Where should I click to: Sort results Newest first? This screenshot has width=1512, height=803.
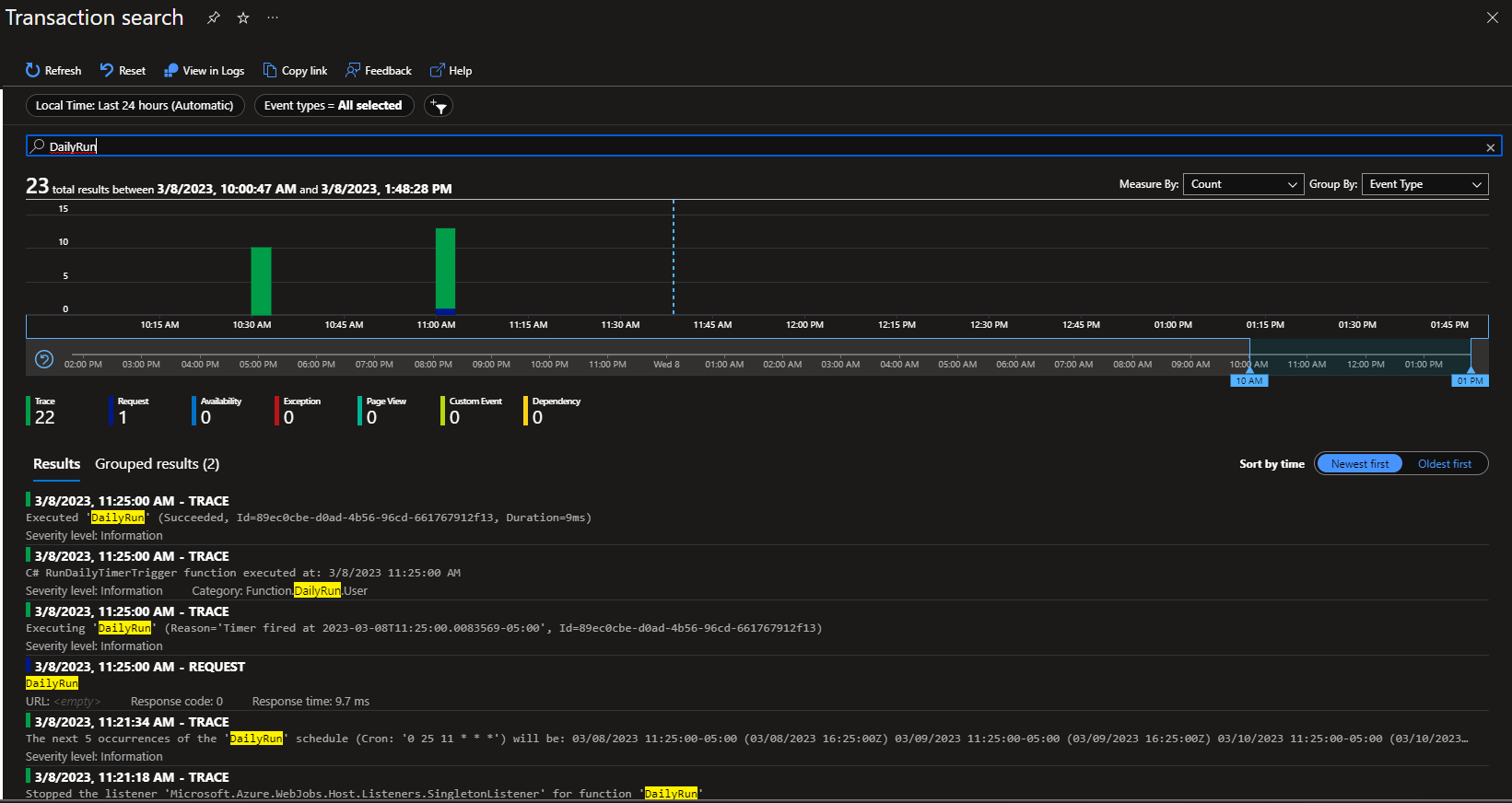[x=1360, y=464]
